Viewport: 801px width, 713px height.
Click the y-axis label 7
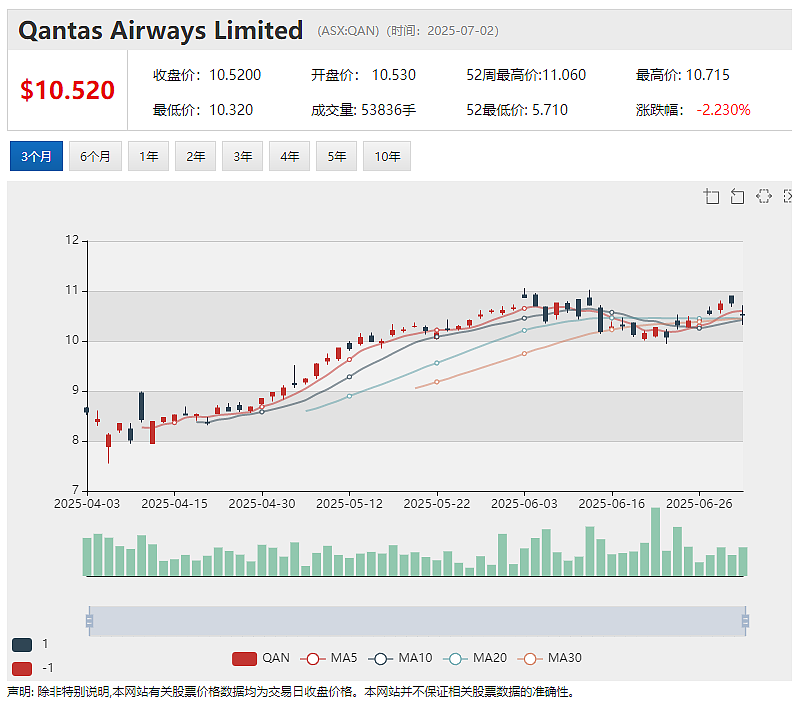pos(76,490)
